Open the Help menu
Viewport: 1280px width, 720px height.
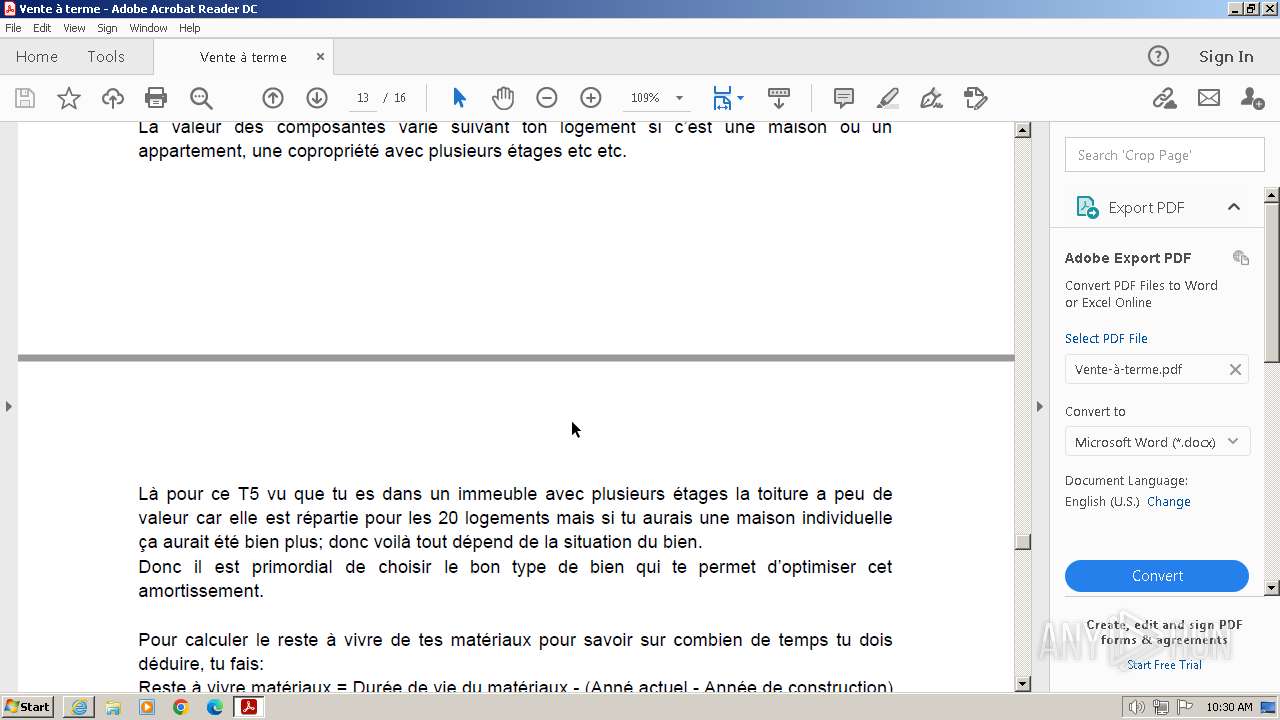[x=189, y=28]
